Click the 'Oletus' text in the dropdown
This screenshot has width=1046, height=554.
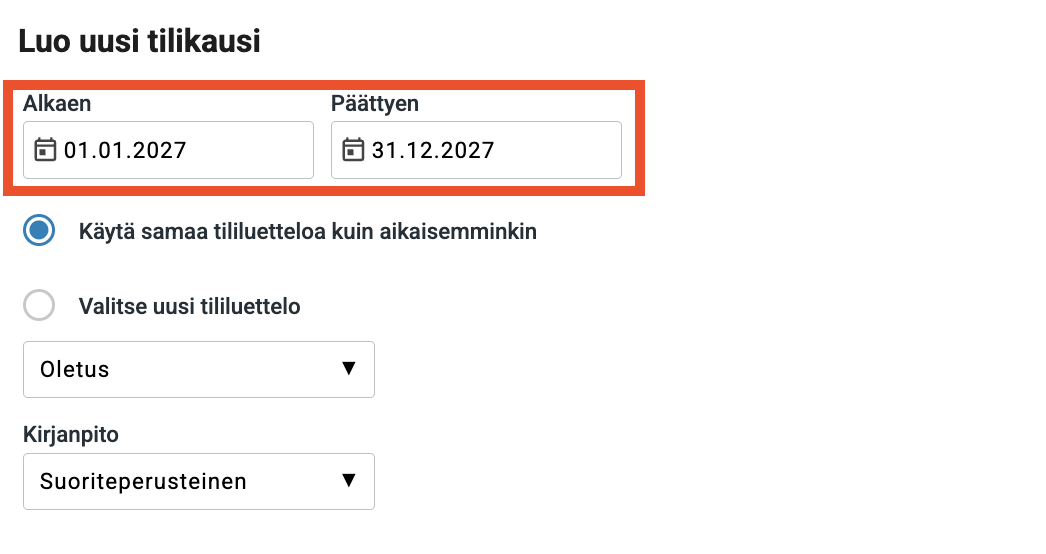click(75, 370)
